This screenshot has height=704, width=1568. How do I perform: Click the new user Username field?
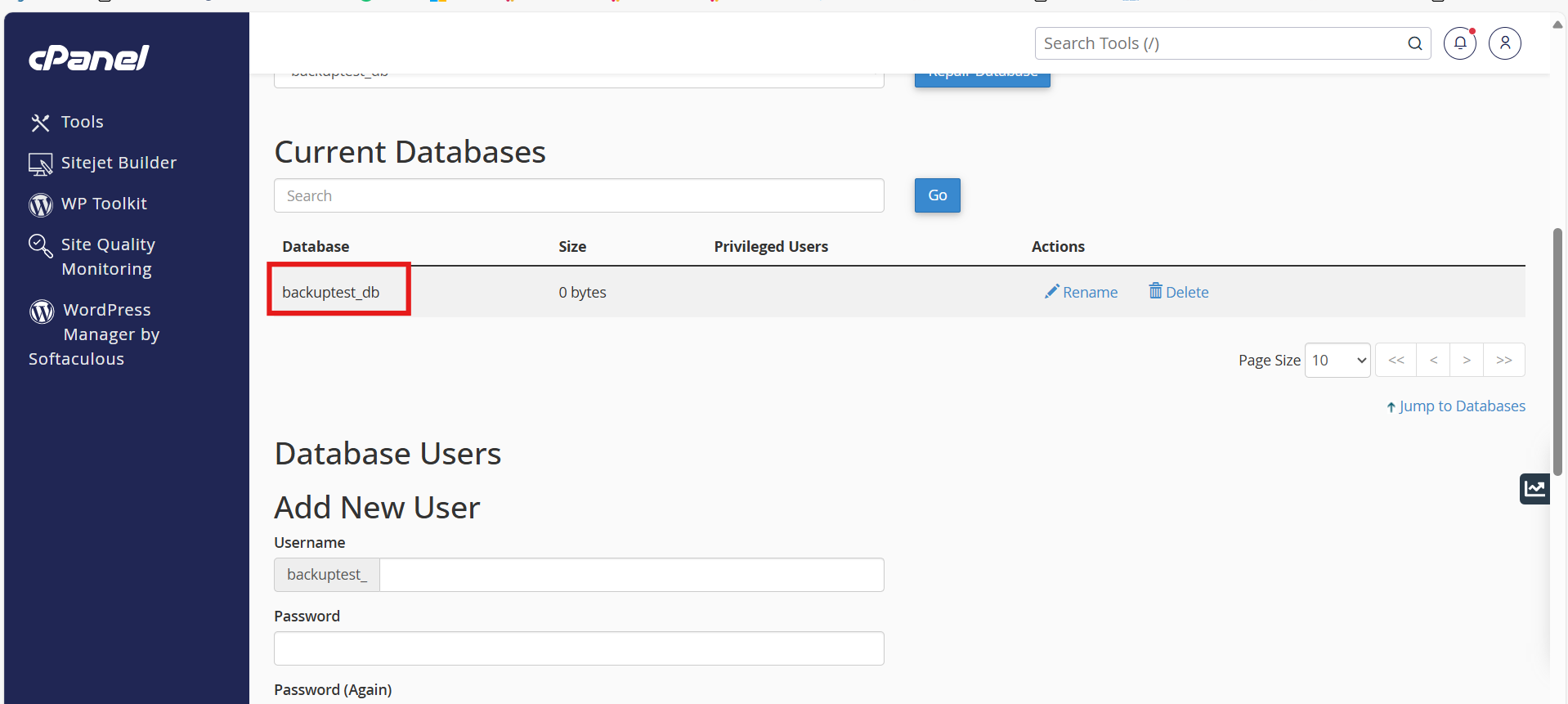pos(632,575)
